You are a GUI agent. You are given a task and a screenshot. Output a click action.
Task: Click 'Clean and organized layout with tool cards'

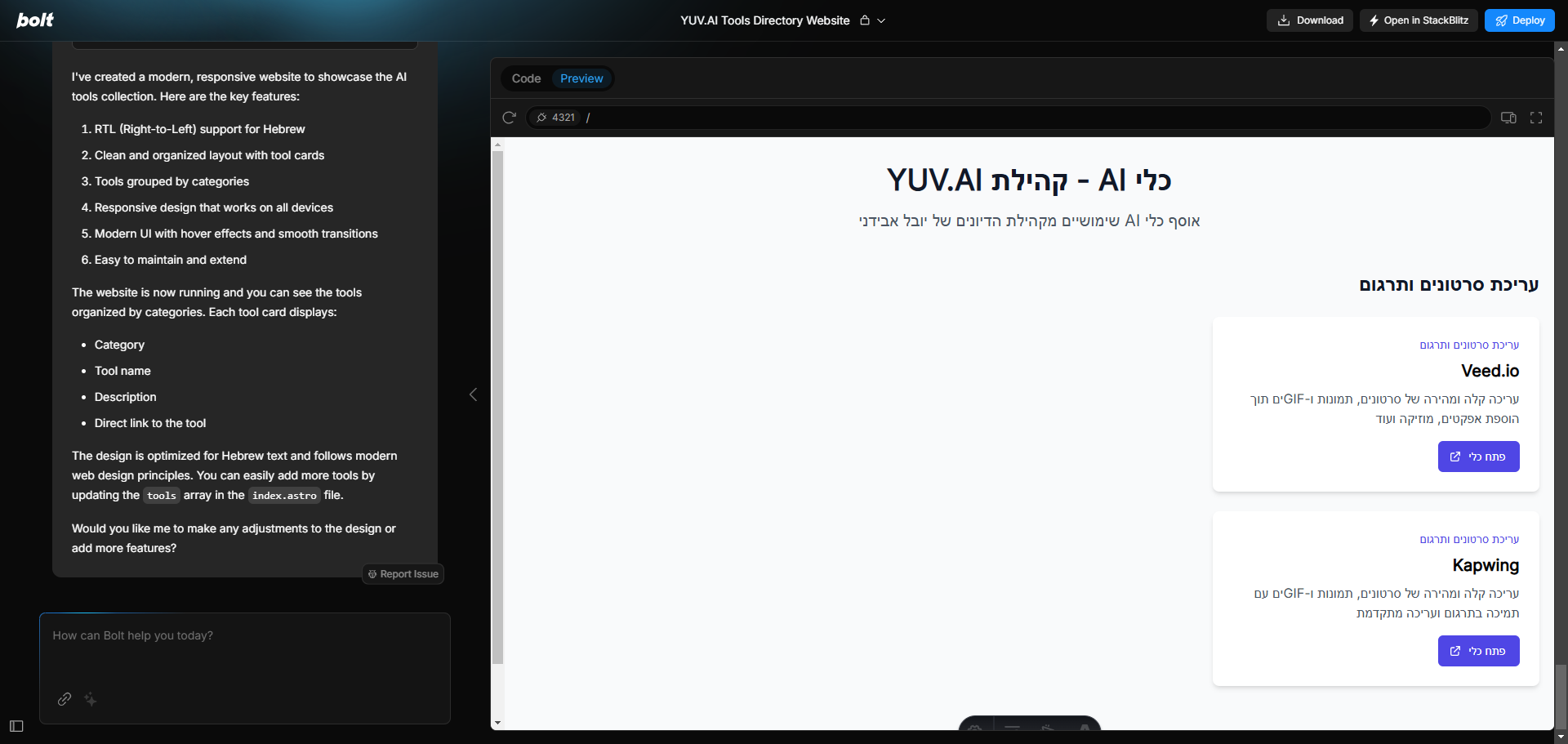click(209, 155)
